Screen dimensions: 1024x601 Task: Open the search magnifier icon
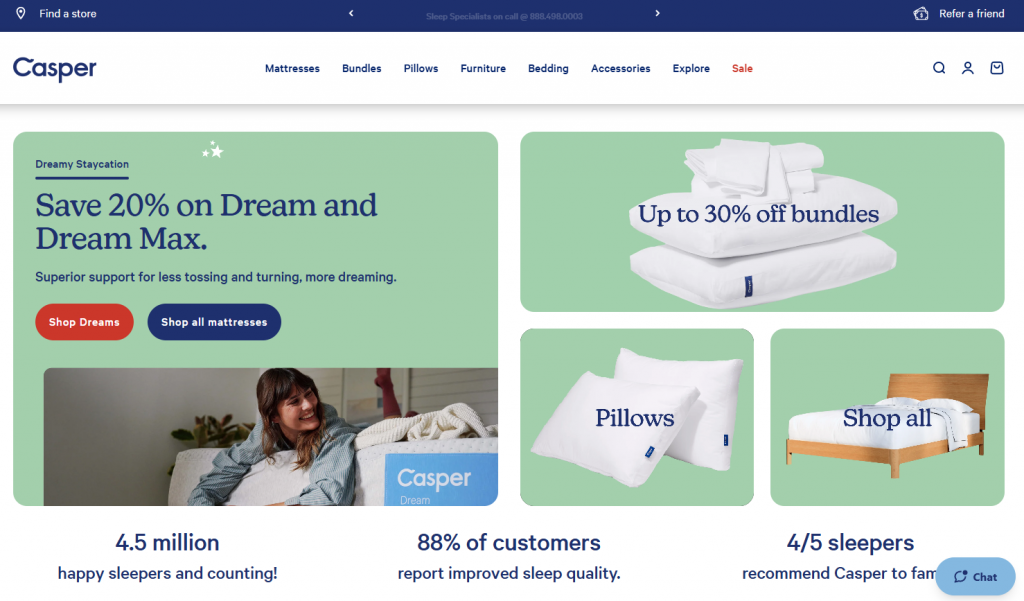938,68
